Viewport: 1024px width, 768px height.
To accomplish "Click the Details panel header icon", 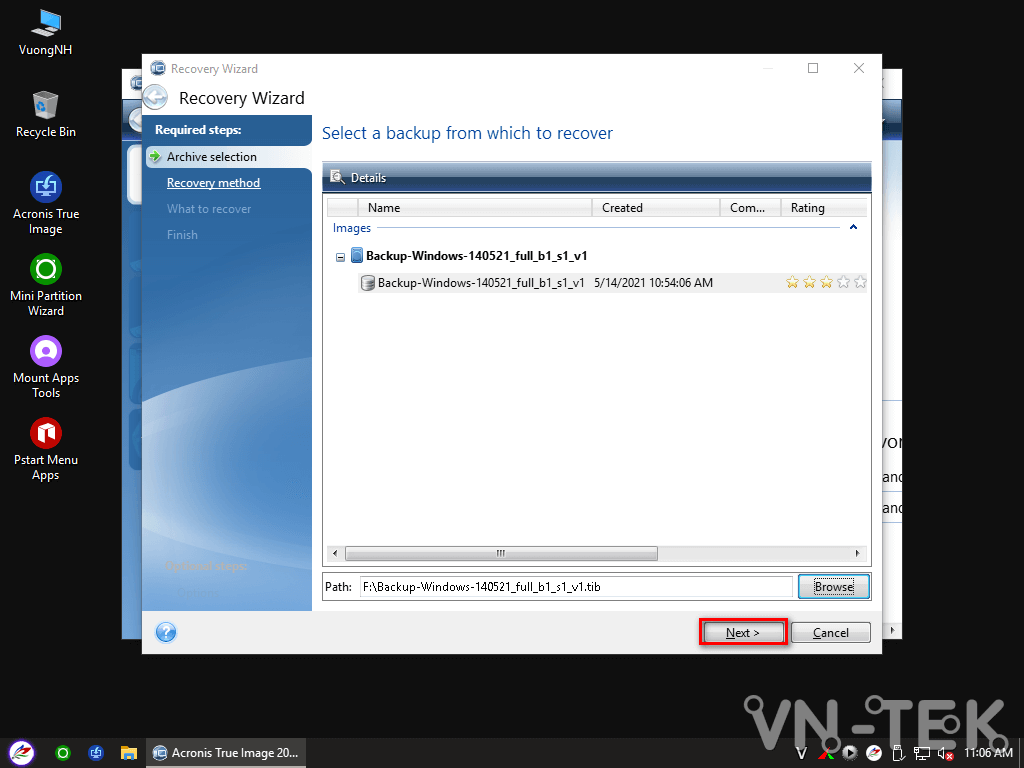I will (x=337, y=177).
